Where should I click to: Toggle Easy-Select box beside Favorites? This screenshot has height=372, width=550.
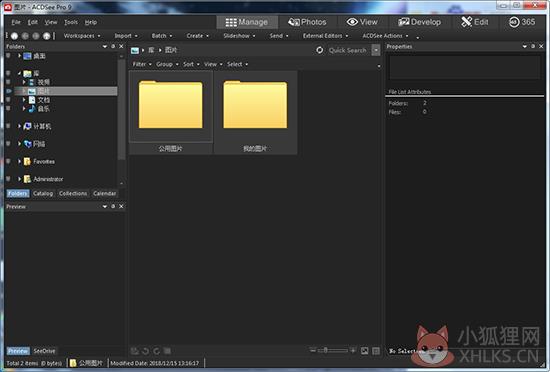[8, 161]
